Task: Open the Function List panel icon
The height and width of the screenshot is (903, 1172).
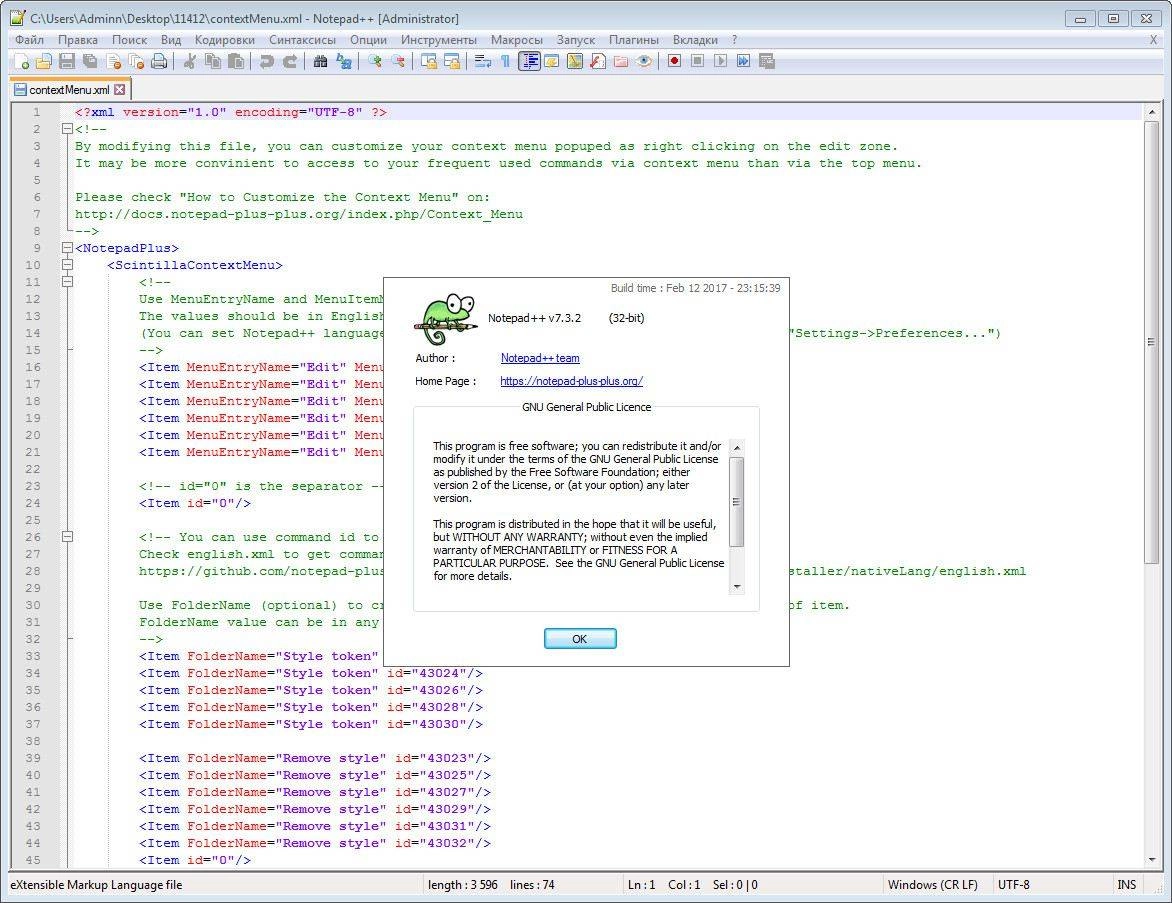Action: coord(597,61)
